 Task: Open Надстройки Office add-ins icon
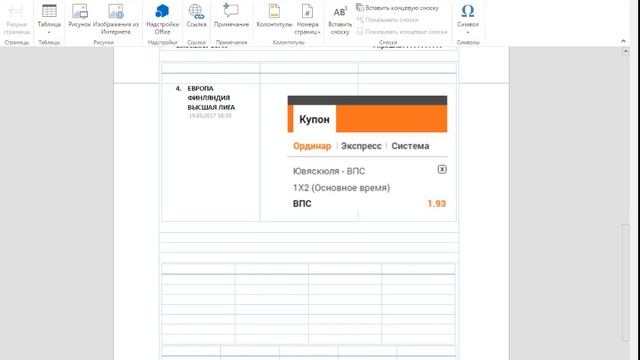[x=162, y=11]
